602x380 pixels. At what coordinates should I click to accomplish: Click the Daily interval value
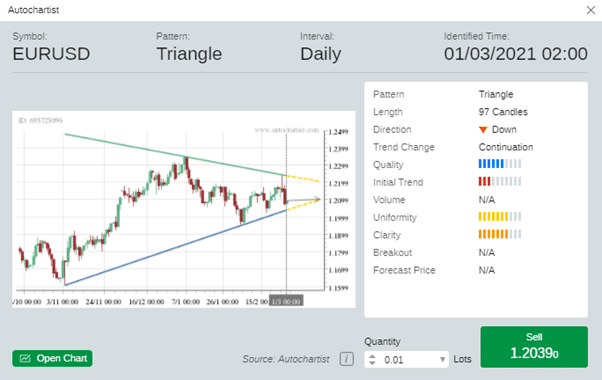click(321, 54)
